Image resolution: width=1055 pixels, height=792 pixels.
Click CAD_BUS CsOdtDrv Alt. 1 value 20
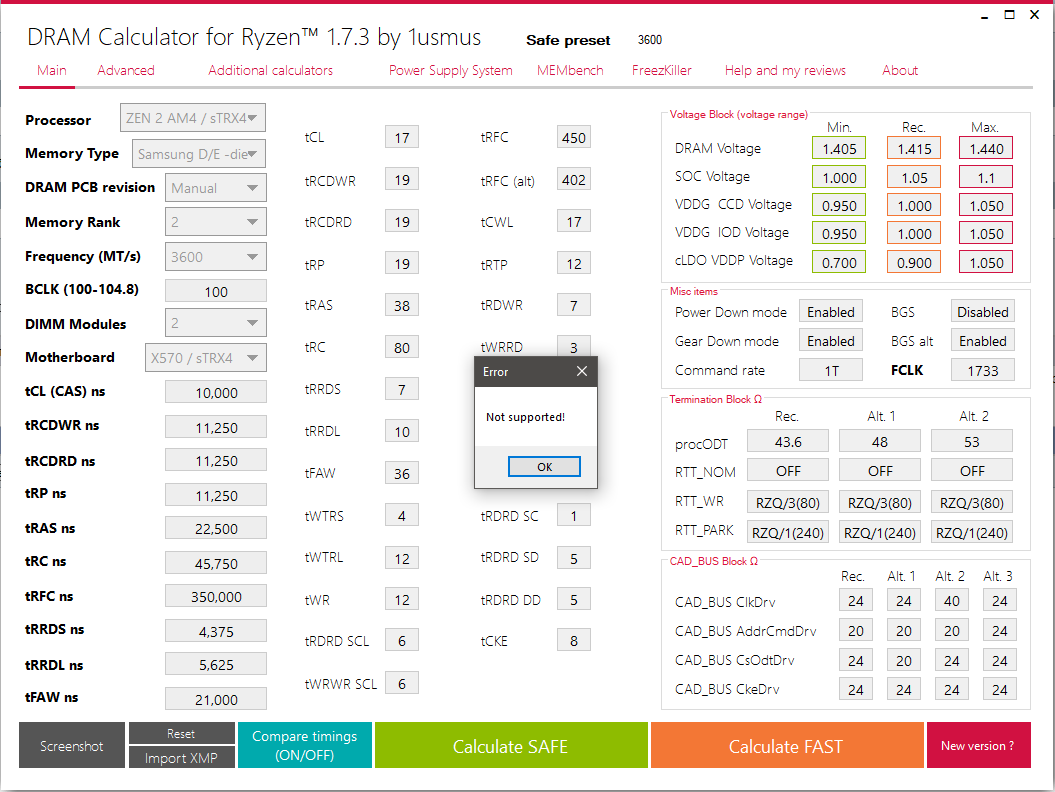(x=904, y=660)
